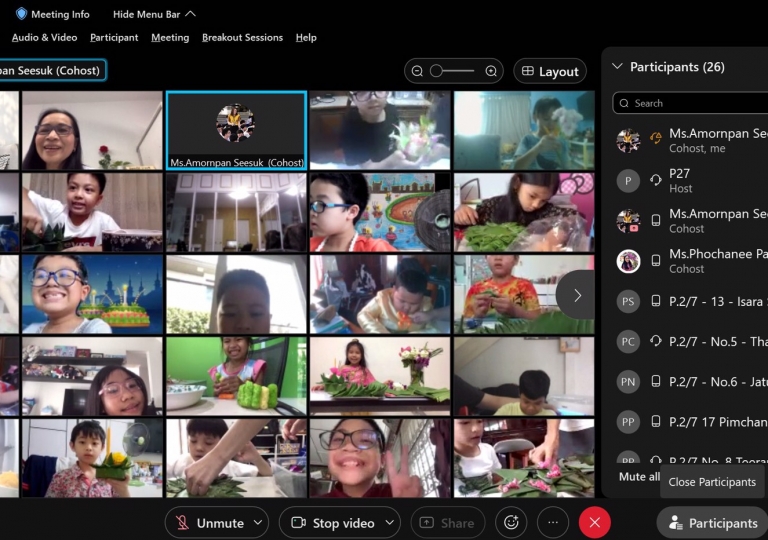The height and width of the screenshot is (540, 768).
Task: Open video options dropdown next to Stop video
Action: [390, 523]
